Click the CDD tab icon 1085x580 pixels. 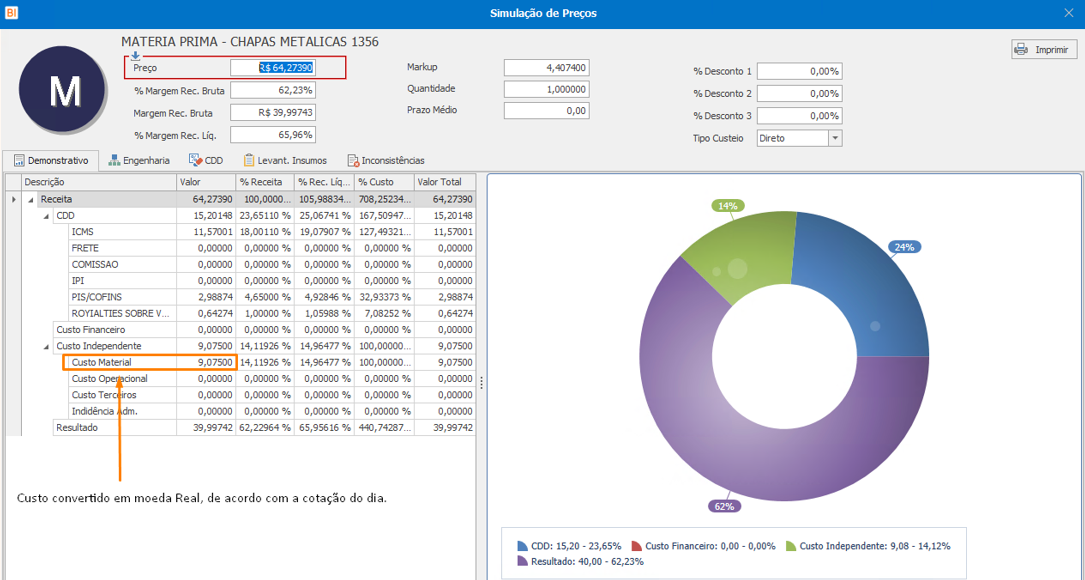(x=195, y=161)
